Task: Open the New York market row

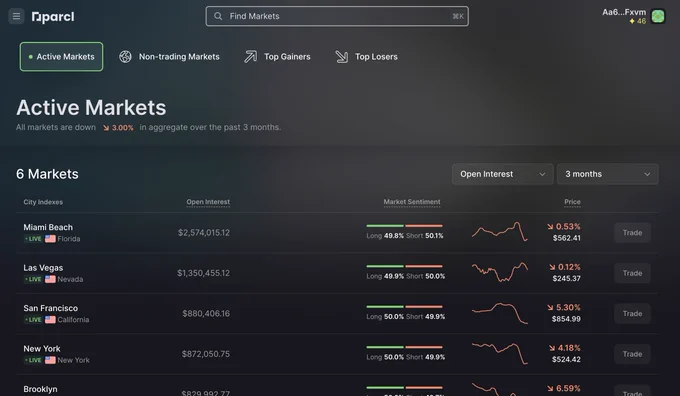Action: pyautogui.click(x=337, y=354)
